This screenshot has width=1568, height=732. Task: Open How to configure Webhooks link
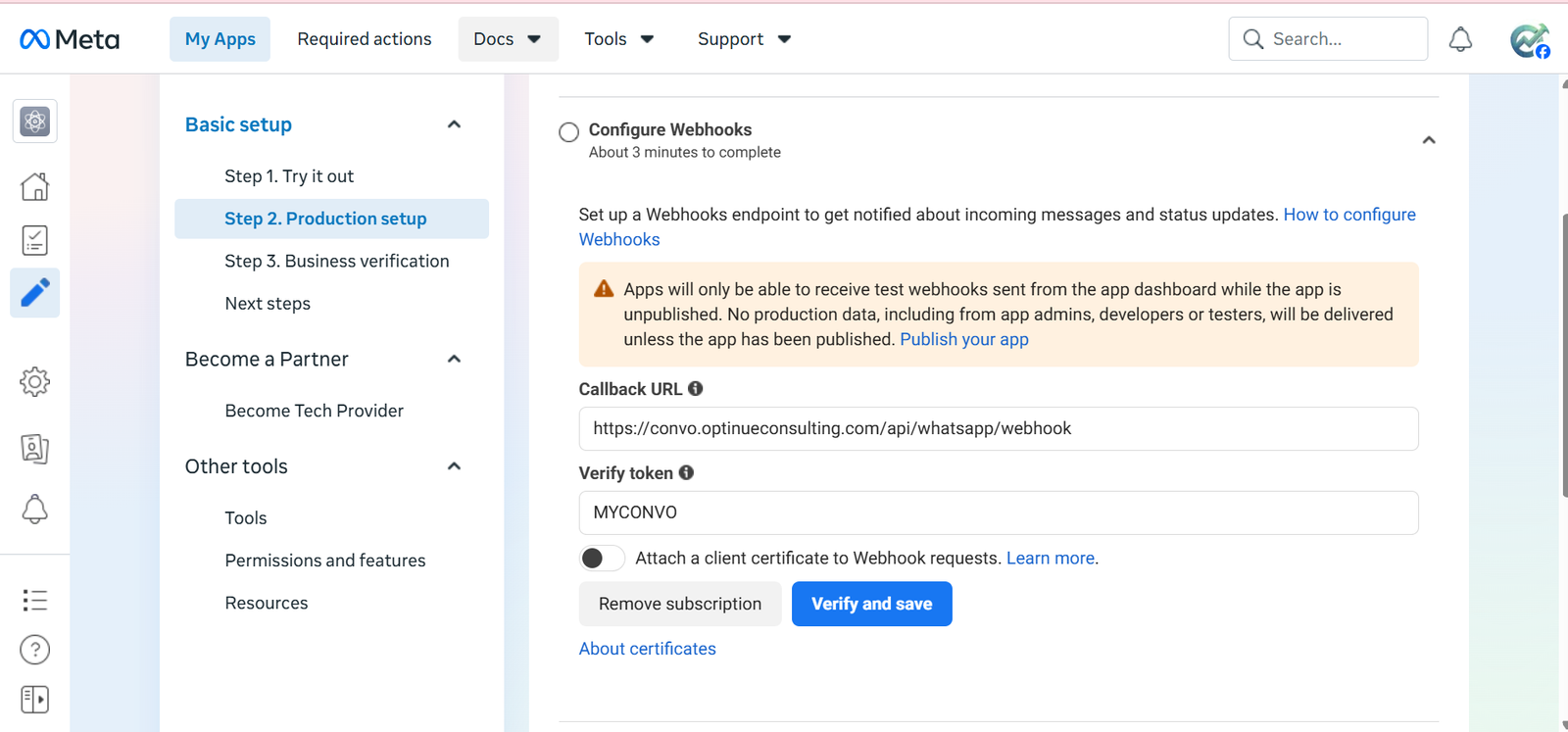tap(1349, 215)
